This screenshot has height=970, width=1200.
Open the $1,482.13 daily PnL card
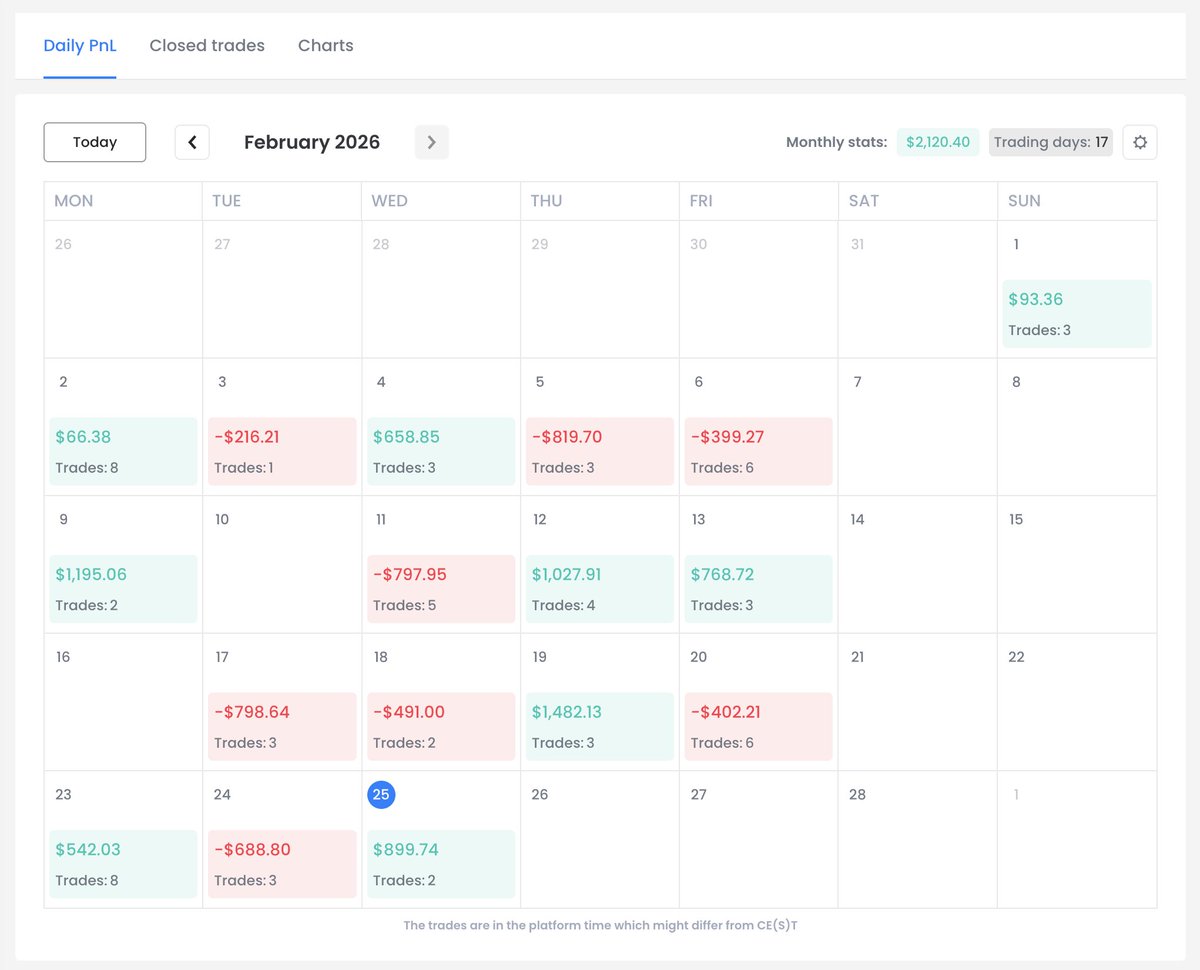point(600,727)
